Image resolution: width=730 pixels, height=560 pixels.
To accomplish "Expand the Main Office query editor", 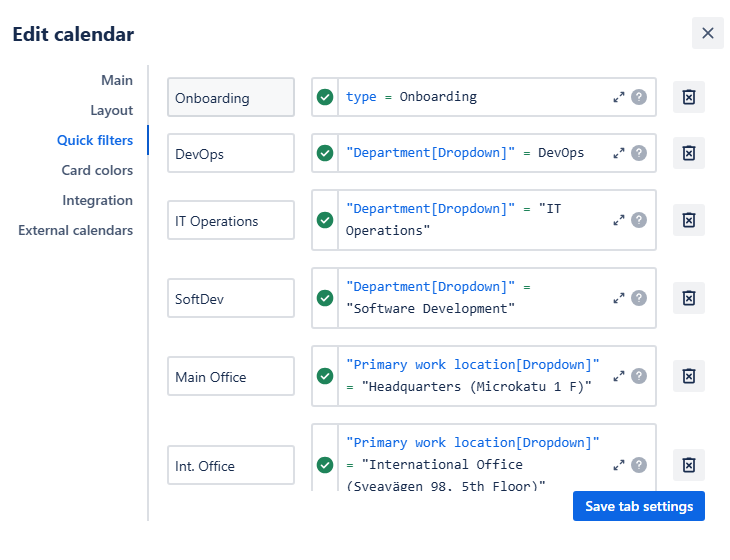I will click(x=619, y=376).
